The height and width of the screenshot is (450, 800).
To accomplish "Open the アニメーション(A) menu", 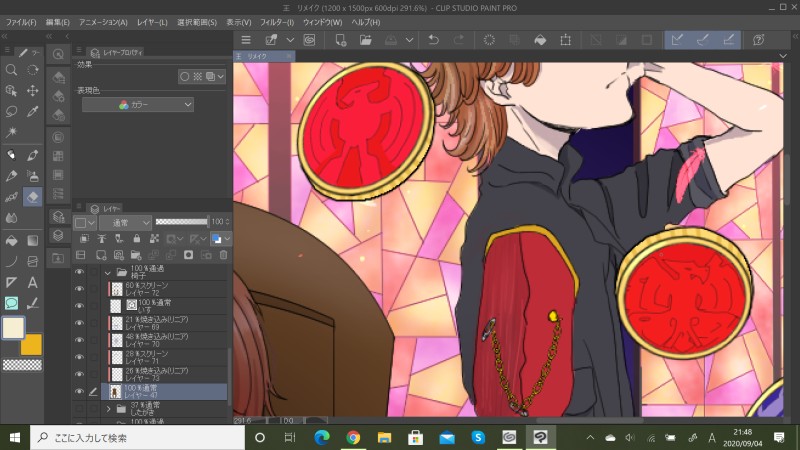I will (103, 22).
